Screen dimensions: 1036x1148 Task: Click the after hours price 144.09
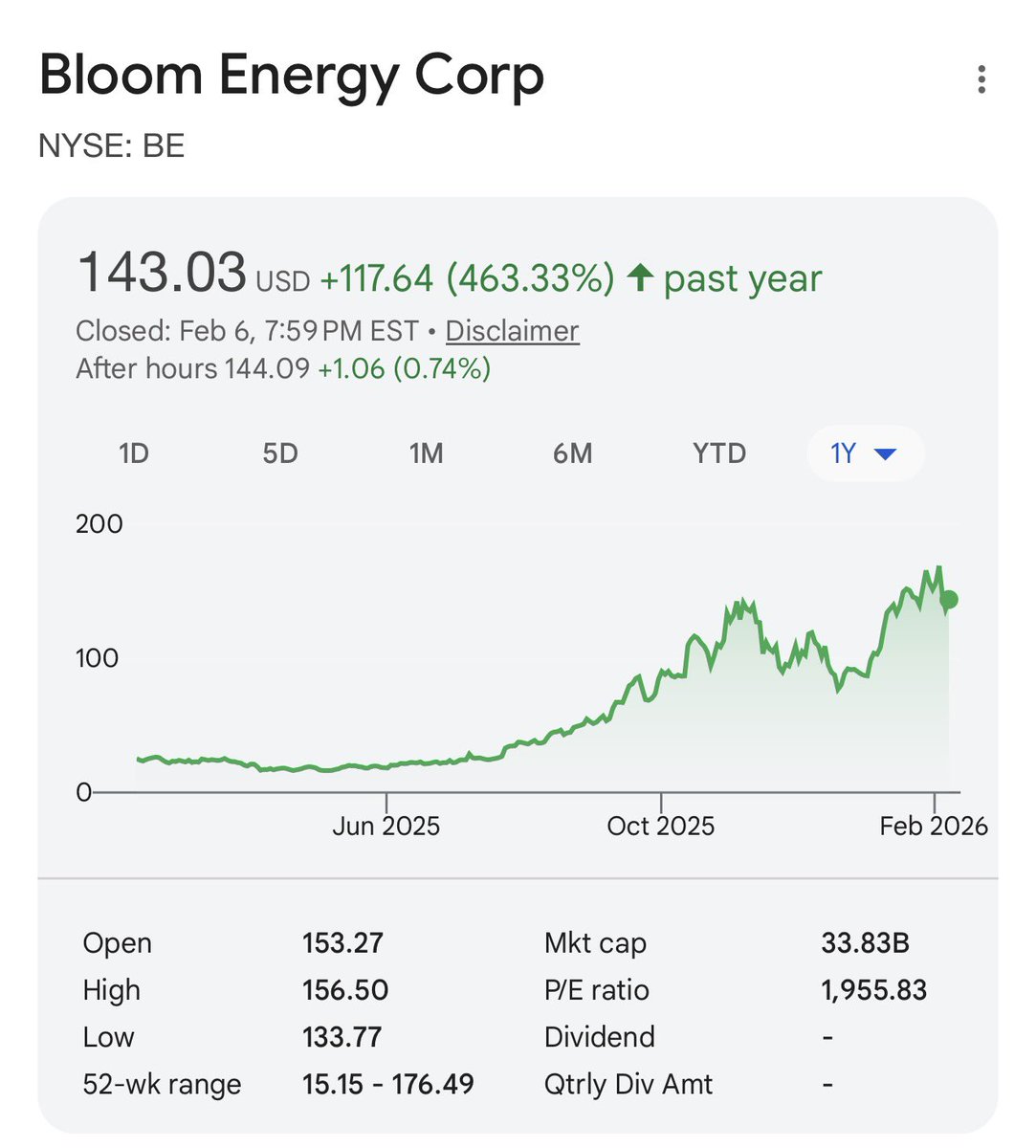[x=267, y=368]
